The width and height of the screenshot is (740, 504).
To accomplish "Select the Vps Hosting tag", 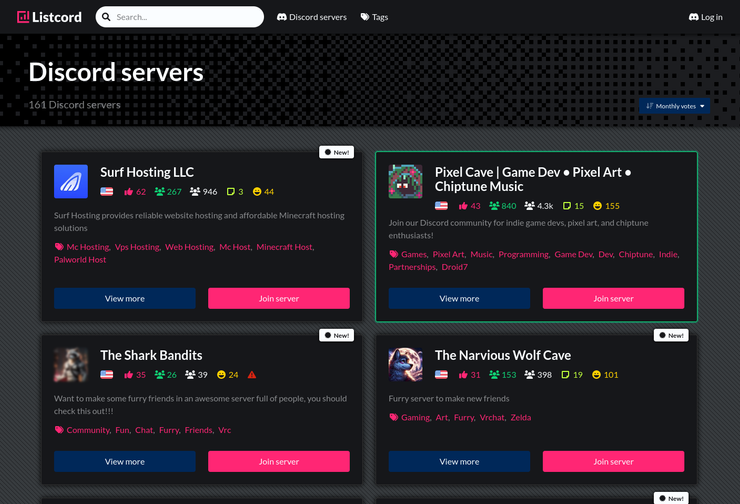I will (x=137, y=247).
